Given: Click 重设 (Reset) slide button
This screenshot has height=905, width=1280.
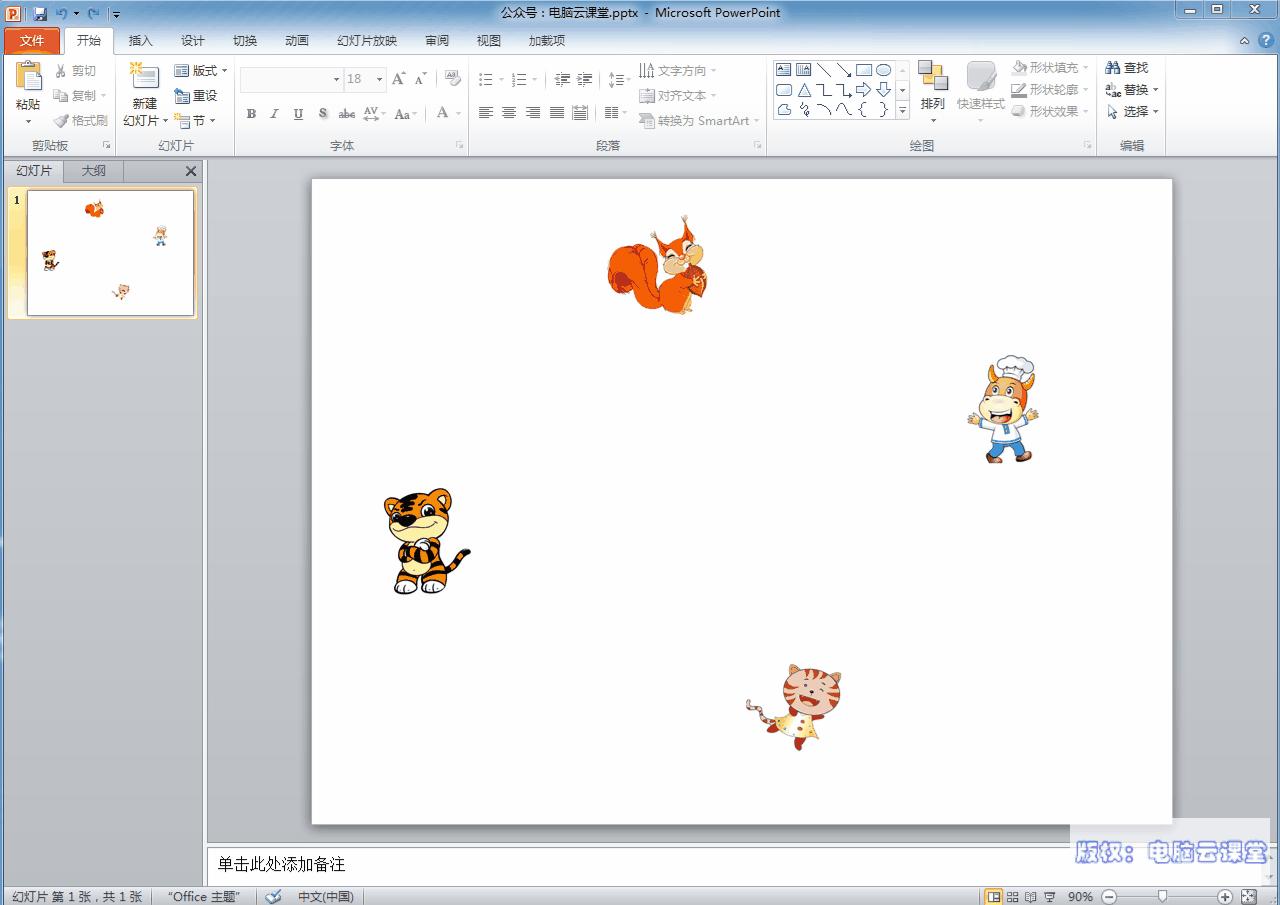Looking at the screenshot, I should pyautogui.click(x=195, y=96).
